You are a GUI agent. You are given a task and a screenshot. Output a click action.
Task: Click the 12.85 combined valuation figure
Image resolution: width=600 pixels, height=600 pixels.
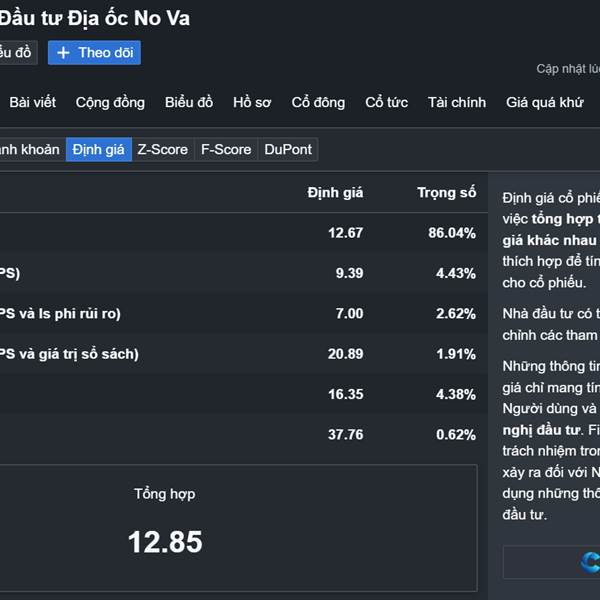tap(165, 542)
